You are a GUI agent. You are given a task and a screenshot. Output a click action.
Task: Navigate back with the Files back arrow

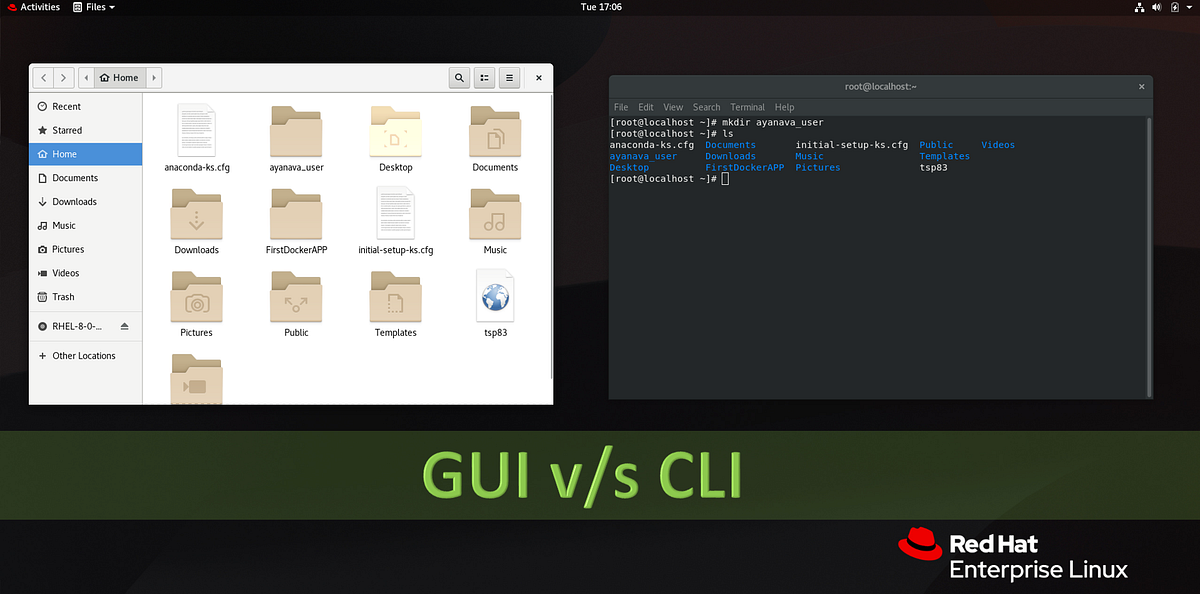pos(43,77)
